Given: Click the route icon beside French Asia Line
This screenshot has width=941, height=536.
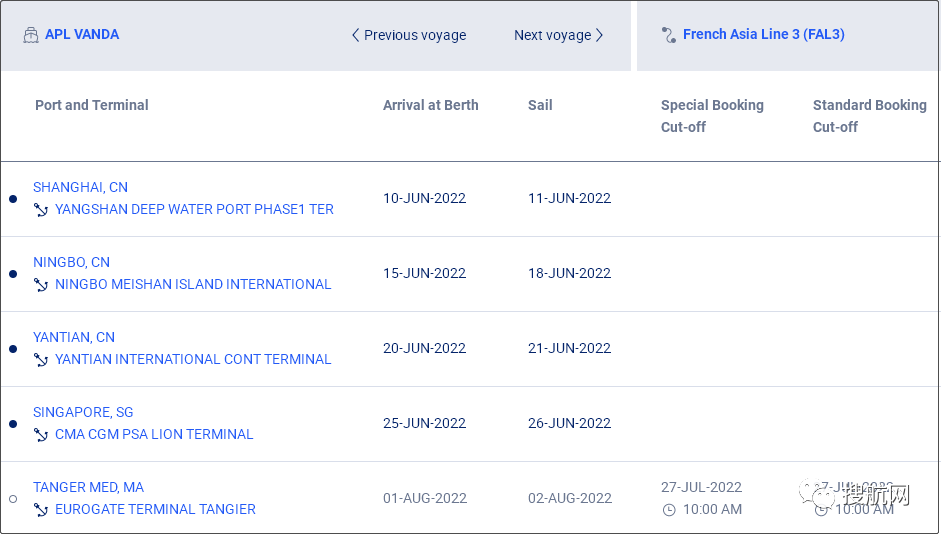Looking at the screenshot, I should click(x=669, y=35).
